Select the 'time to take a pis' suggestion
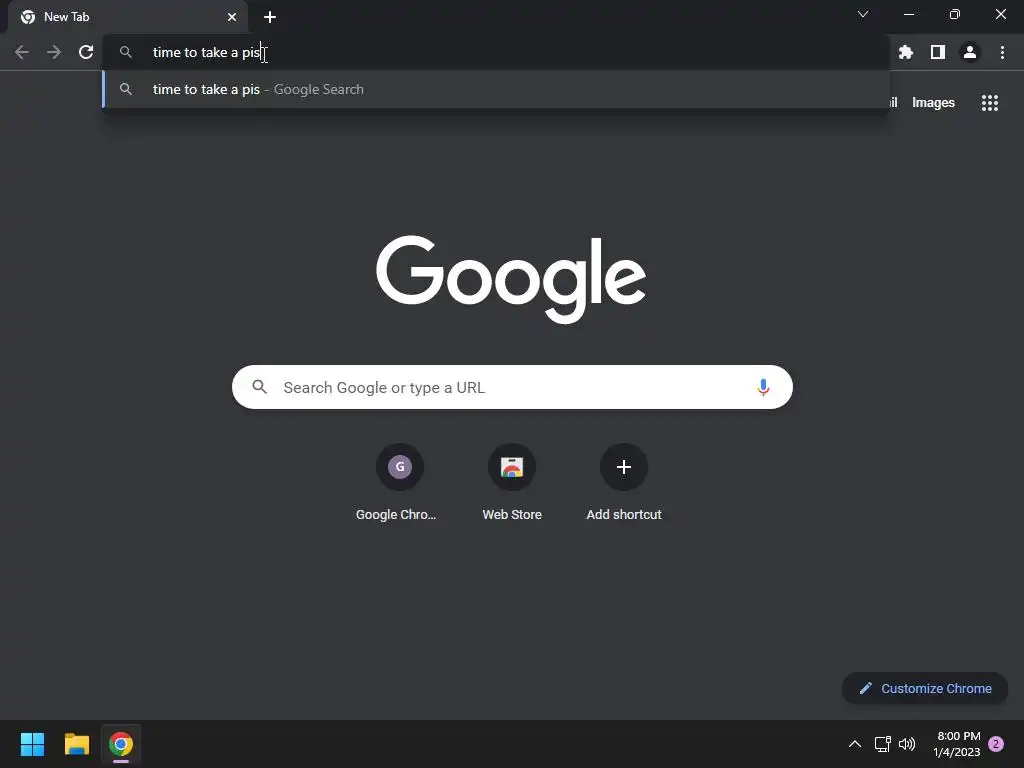The height and width of the screenshot is (768, 1024). point(496,89)
